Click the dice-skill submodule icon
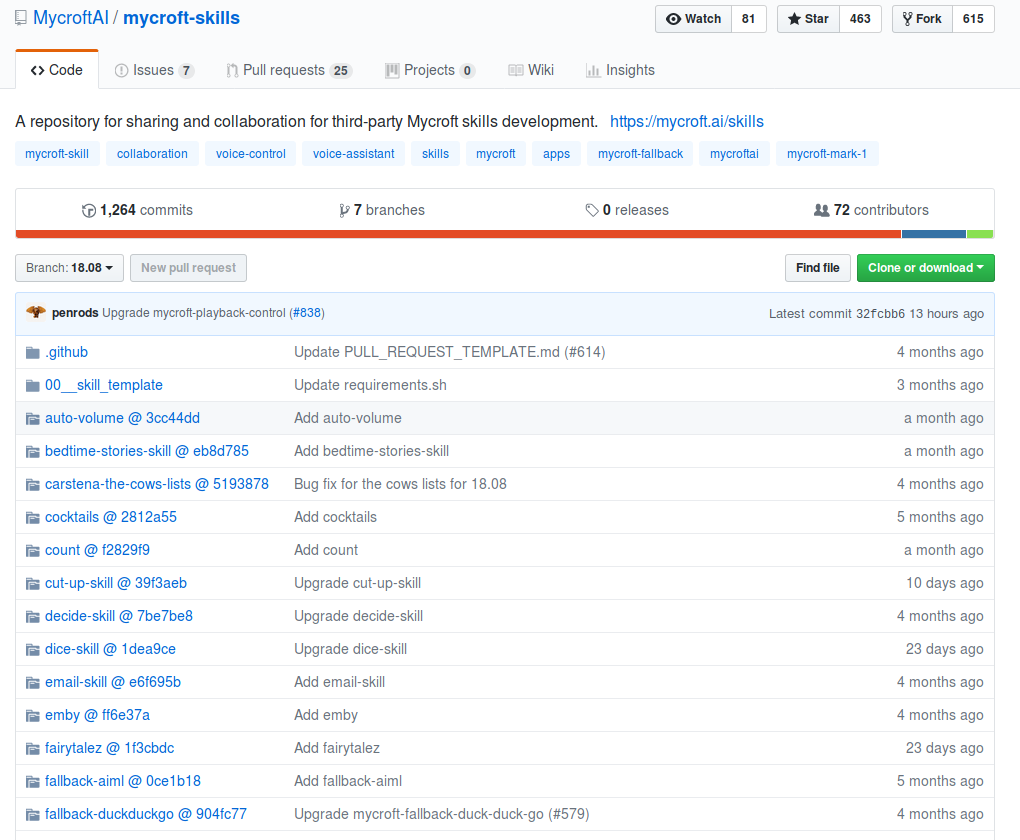The width and height of the screenshot is (1020, 840). [33, 650]
